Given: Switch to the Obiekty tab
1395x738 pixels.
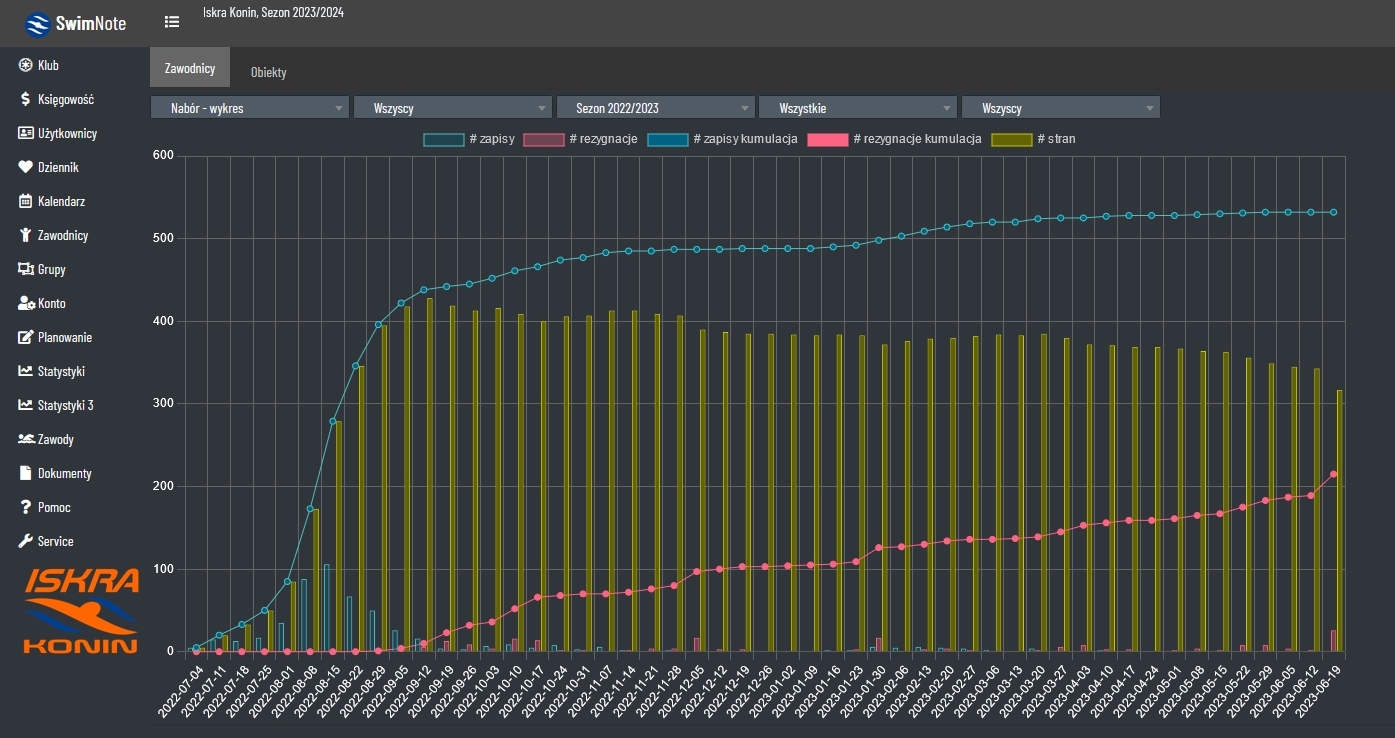Looking at the screenshot, I should [x=268, y=73].
